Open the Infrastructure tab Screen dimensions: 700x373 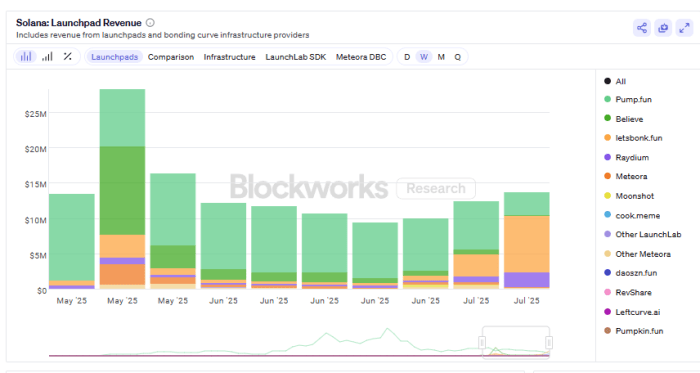[229, 57]
